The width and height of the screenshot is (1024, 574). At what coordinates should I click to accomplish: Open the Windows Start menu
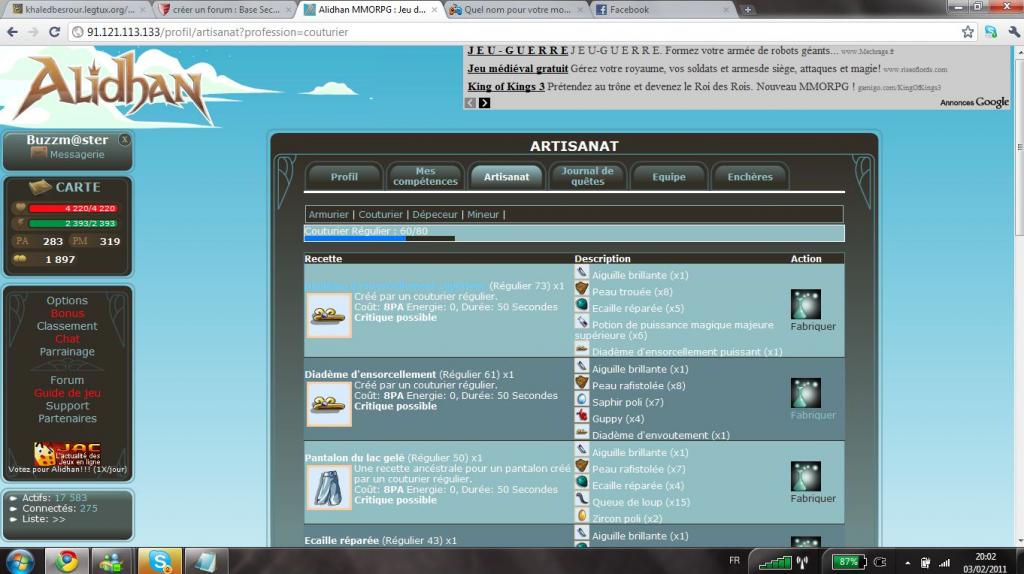click(19, 561)
